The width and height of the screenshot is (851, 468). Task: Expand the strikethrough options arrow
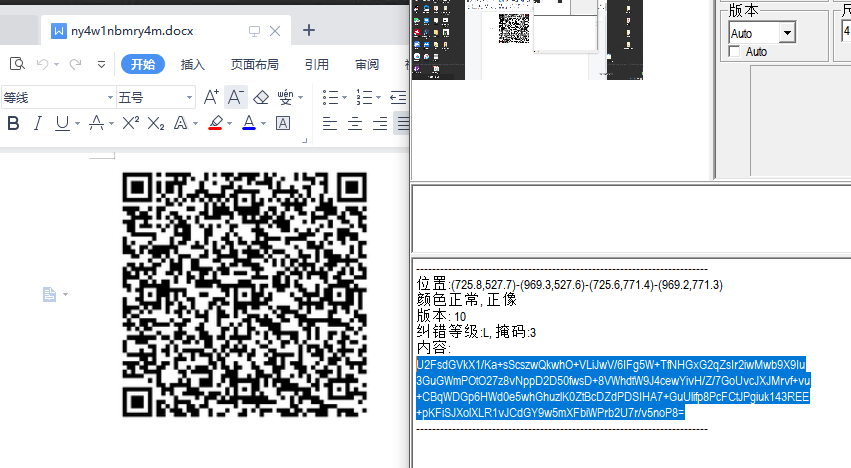[x=111, y=124]
